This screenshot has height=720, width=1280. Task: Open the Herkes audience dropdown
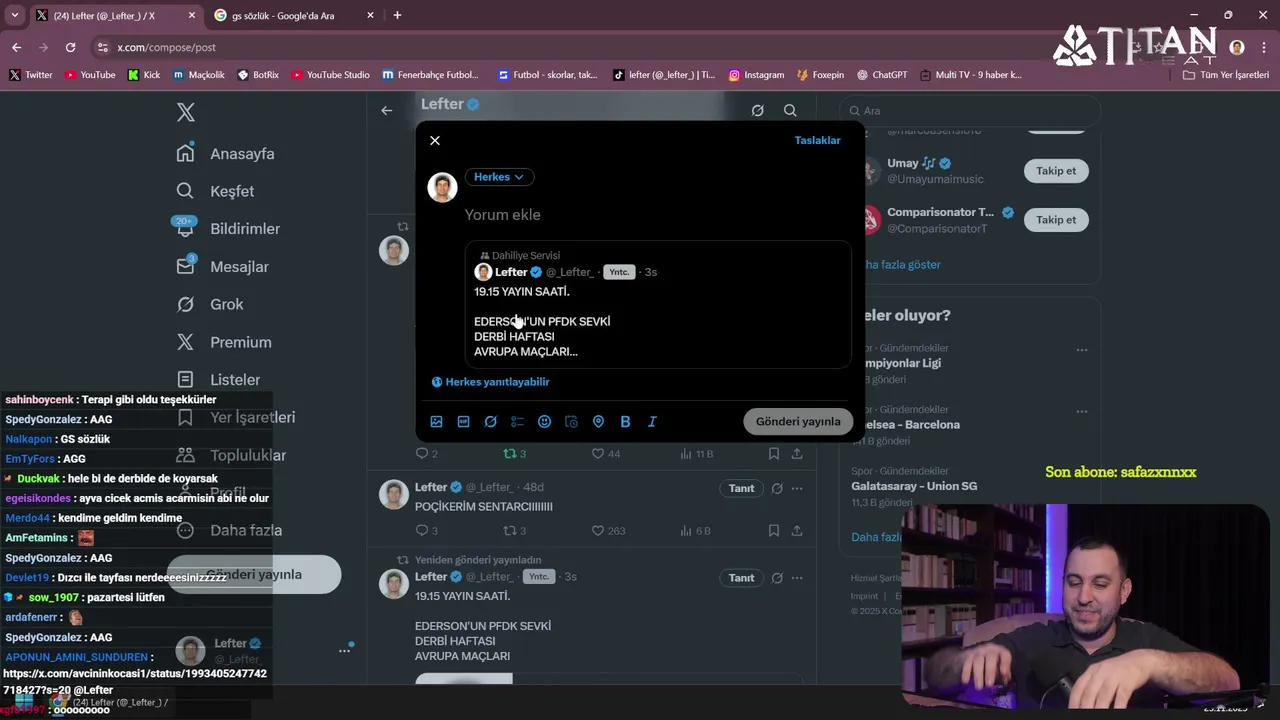[x=499, y=177]
